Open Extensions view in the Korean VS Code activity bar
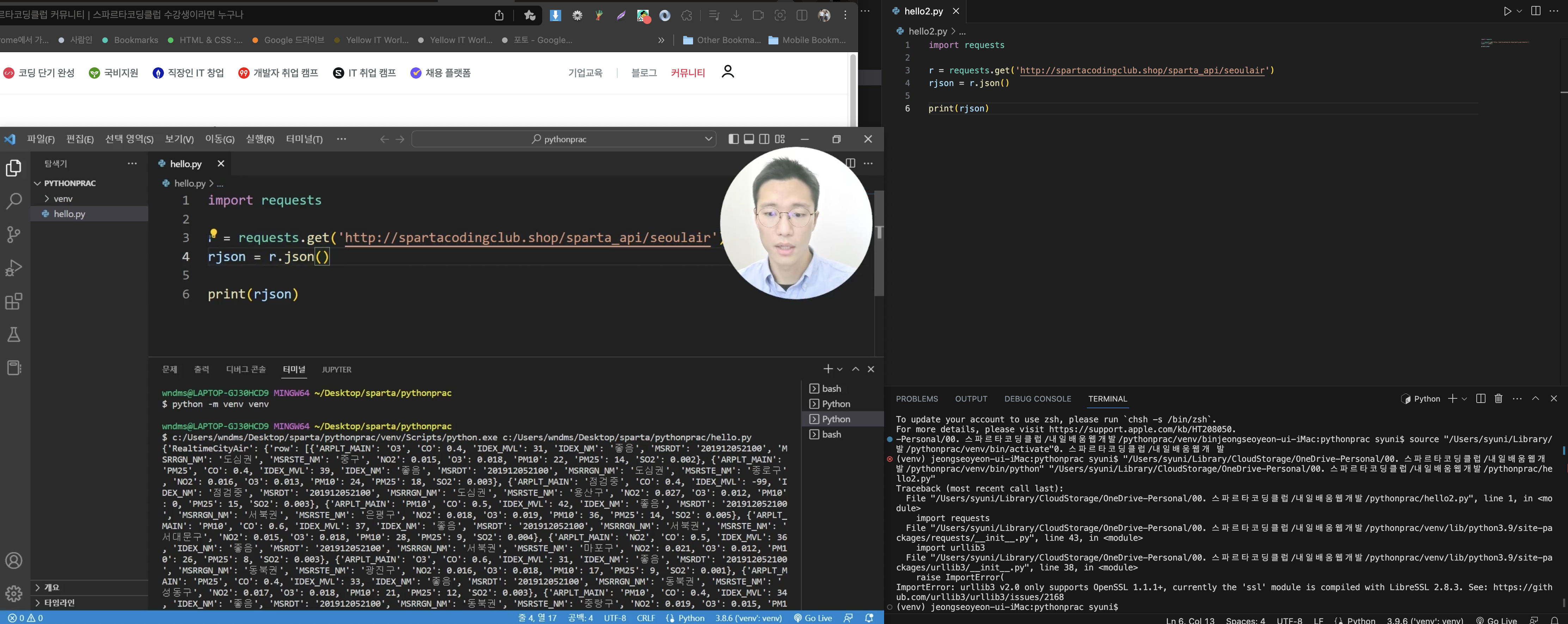The height and width of the screenshot is (624, 1568). point(13,301)
